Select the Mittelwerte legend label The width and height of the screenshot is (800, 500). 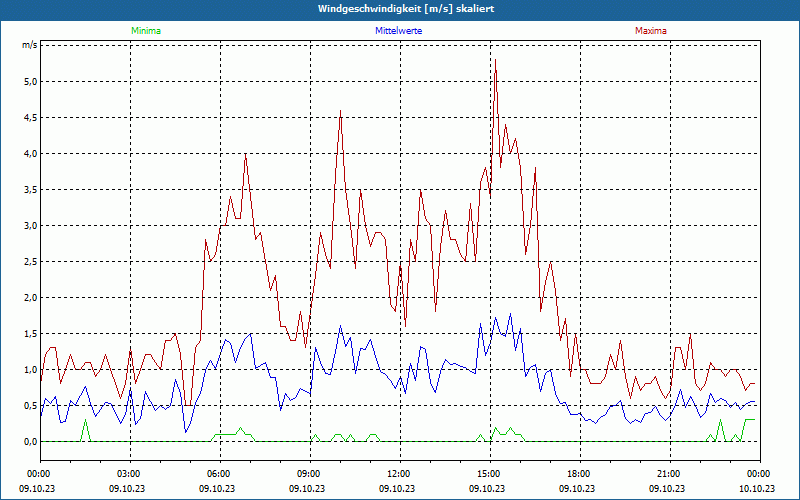coord(398,31)
